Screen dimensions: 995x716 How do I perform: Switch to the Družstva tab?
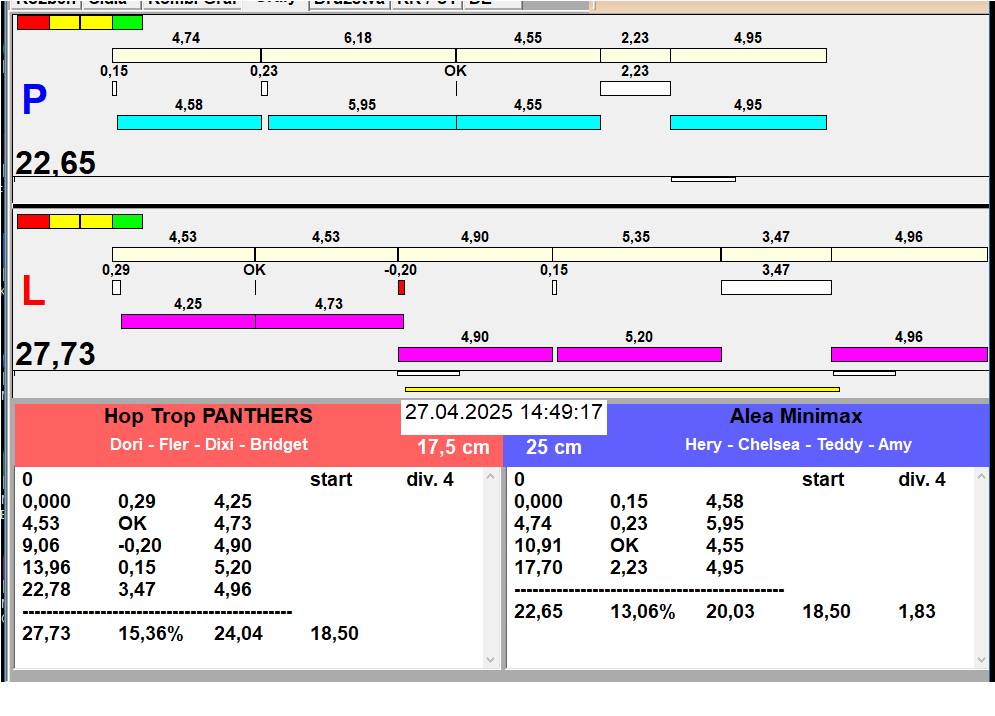[348, 3]
